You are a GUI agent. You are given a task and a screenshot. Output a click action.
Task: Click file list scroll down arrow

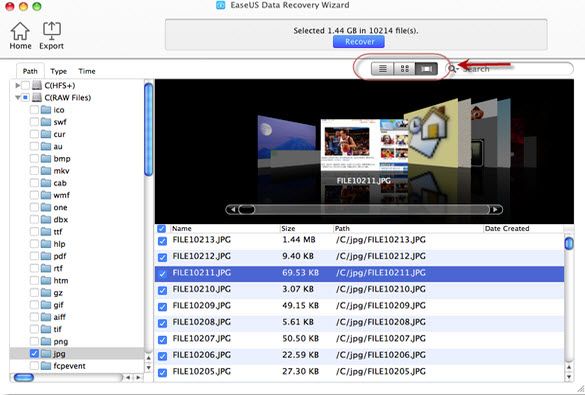point(569,377)
